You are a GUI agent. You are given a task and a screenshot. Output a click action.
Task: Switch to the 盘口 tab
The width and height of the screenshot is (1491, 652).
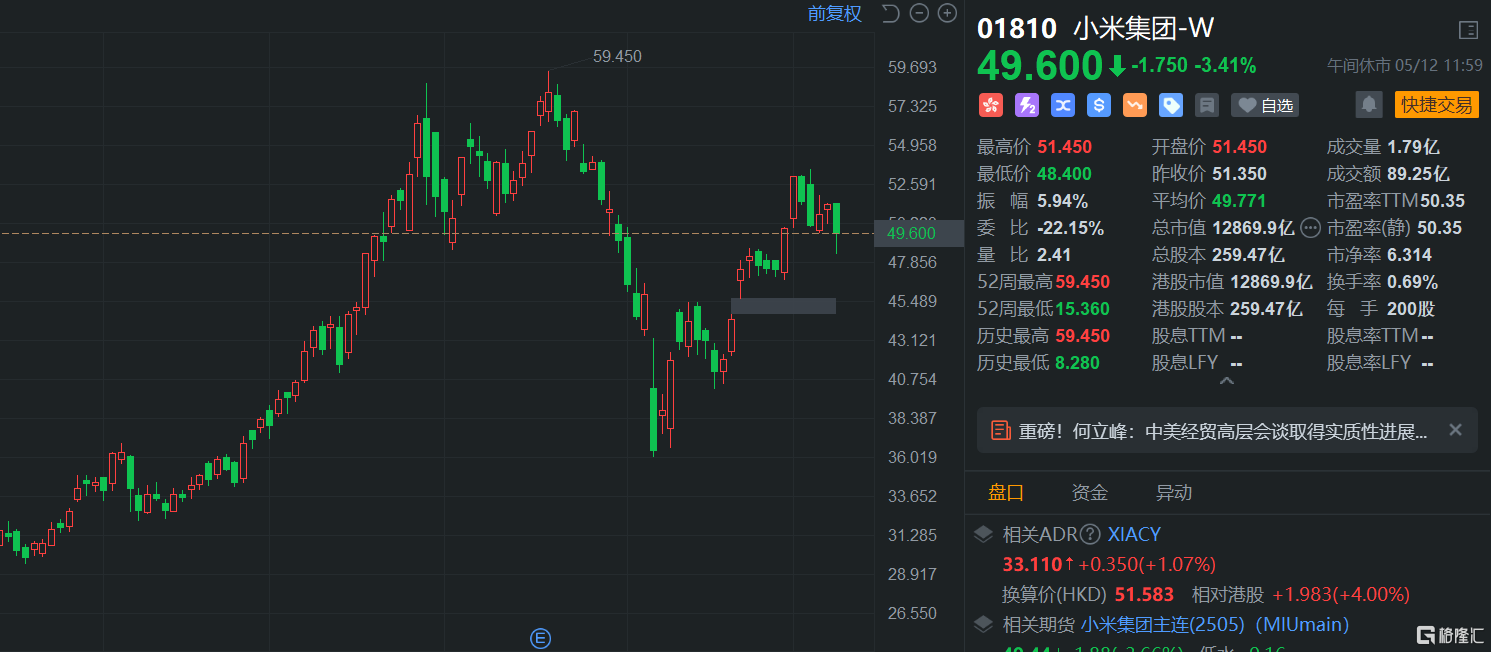click(1006, 492)
